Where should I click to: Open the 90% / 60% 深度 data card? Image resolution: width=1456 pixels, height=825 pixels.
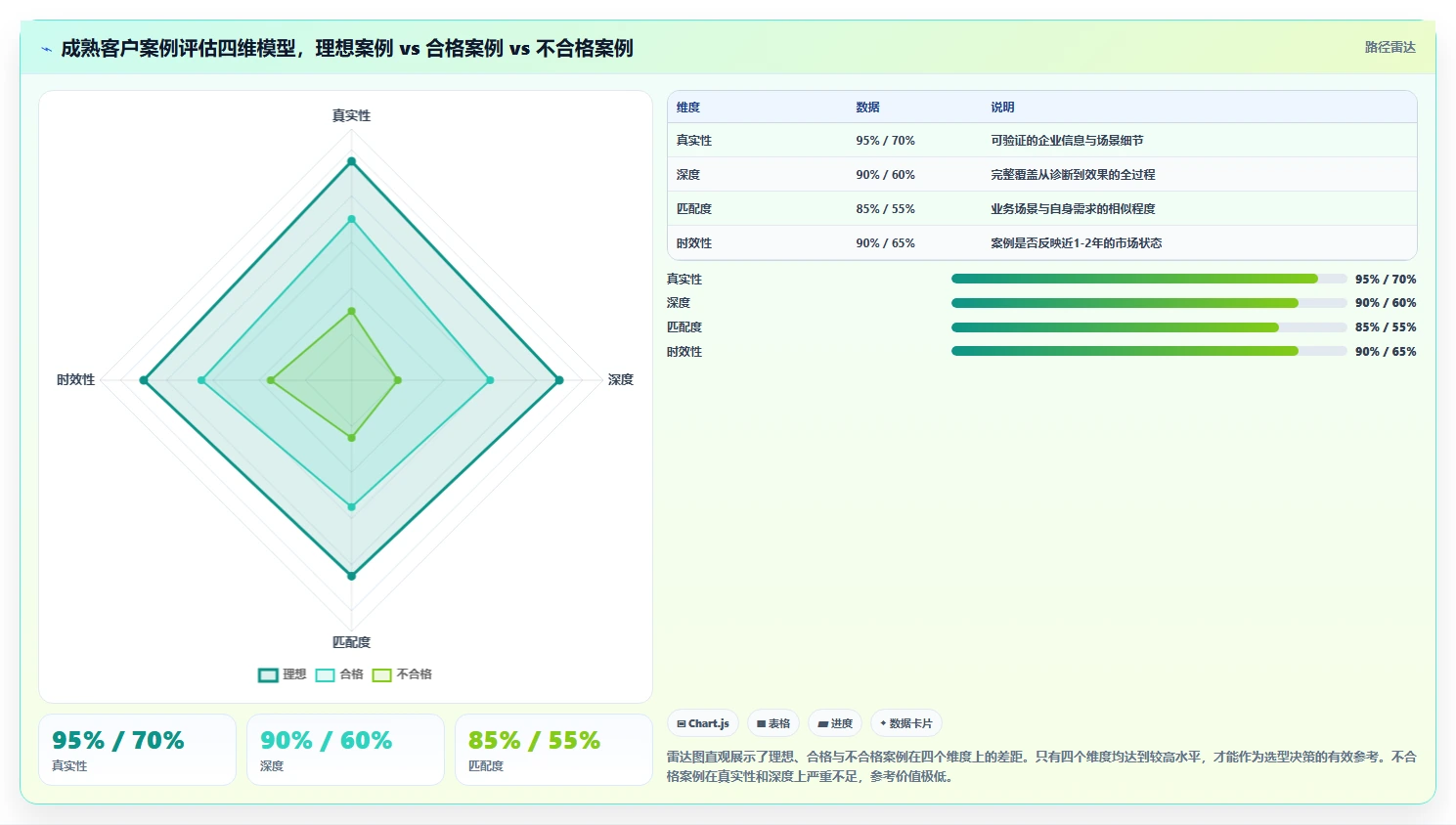[x=345, y=750]
